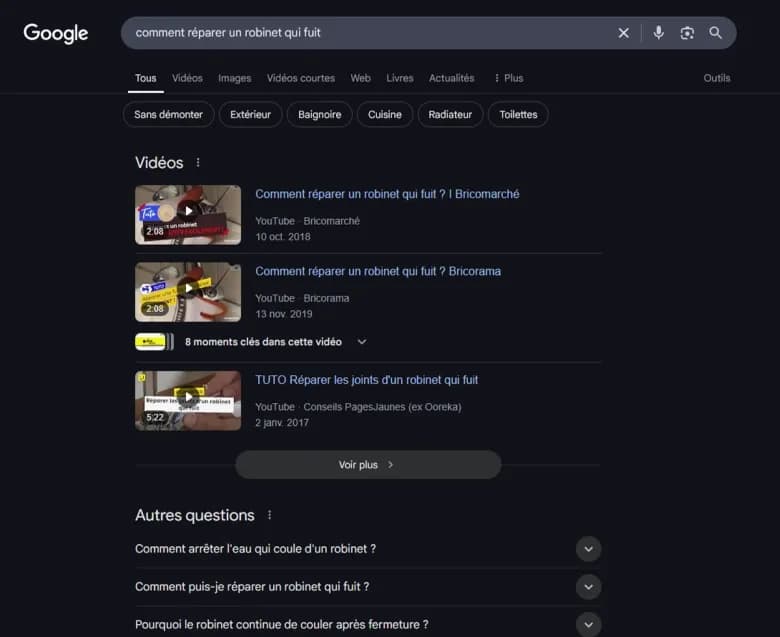Click the date text 2 janv. 2017
780x637 pixels.
pos(282,423)
